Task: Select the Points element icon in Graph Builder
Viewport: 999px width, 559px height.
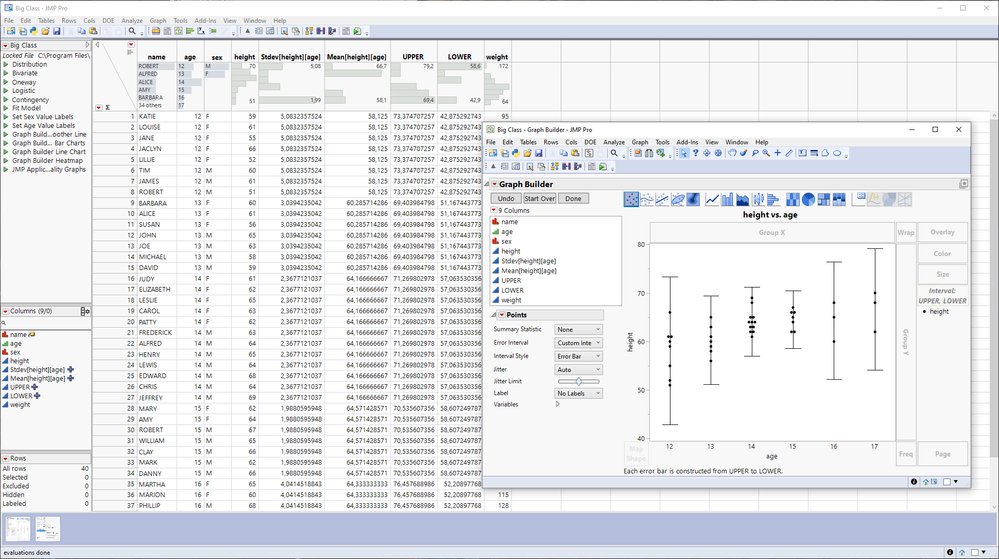Action: 631,200
